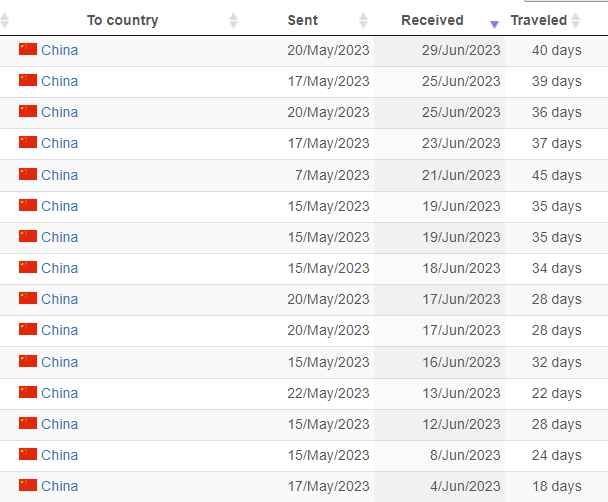Select the 36 days traveled cell
The height and width of the screenshot is (502, 608).
[556, 113]
